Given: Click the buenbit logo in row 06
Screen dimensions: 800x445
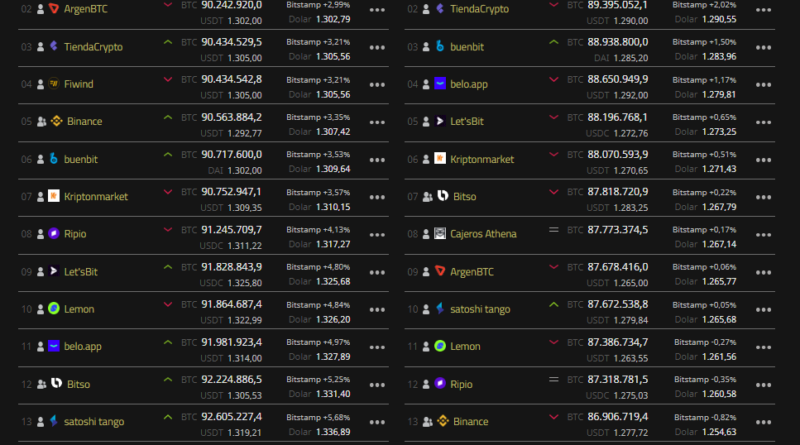Looking at the screenshot, I should [x=54, y=159].
